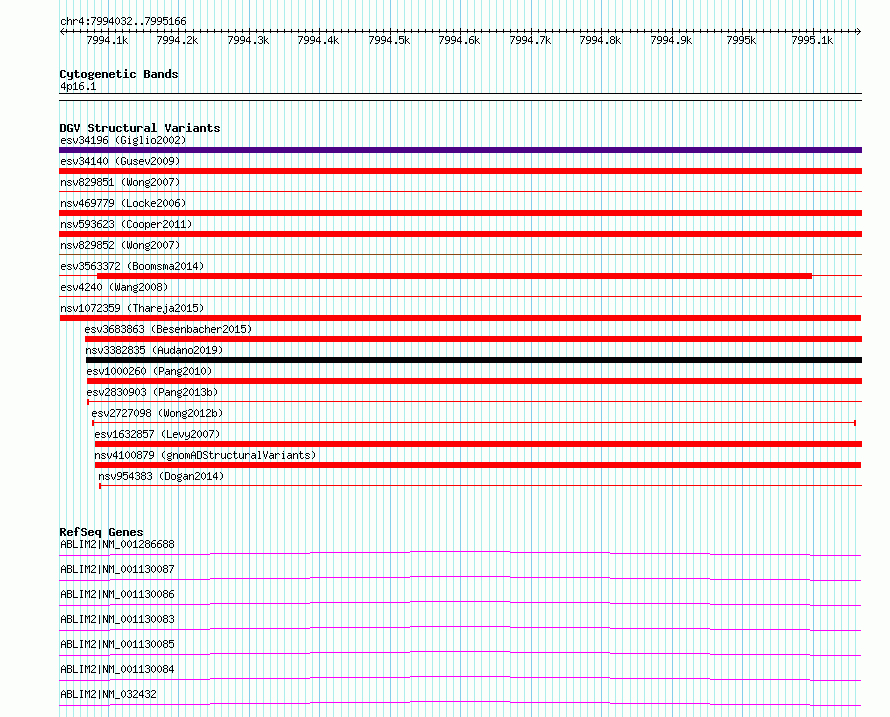Viewport: 890px width, 717px height.
Task: Click the red bar under esv34140 (Gusev2009)
Action: coord(460,171)
